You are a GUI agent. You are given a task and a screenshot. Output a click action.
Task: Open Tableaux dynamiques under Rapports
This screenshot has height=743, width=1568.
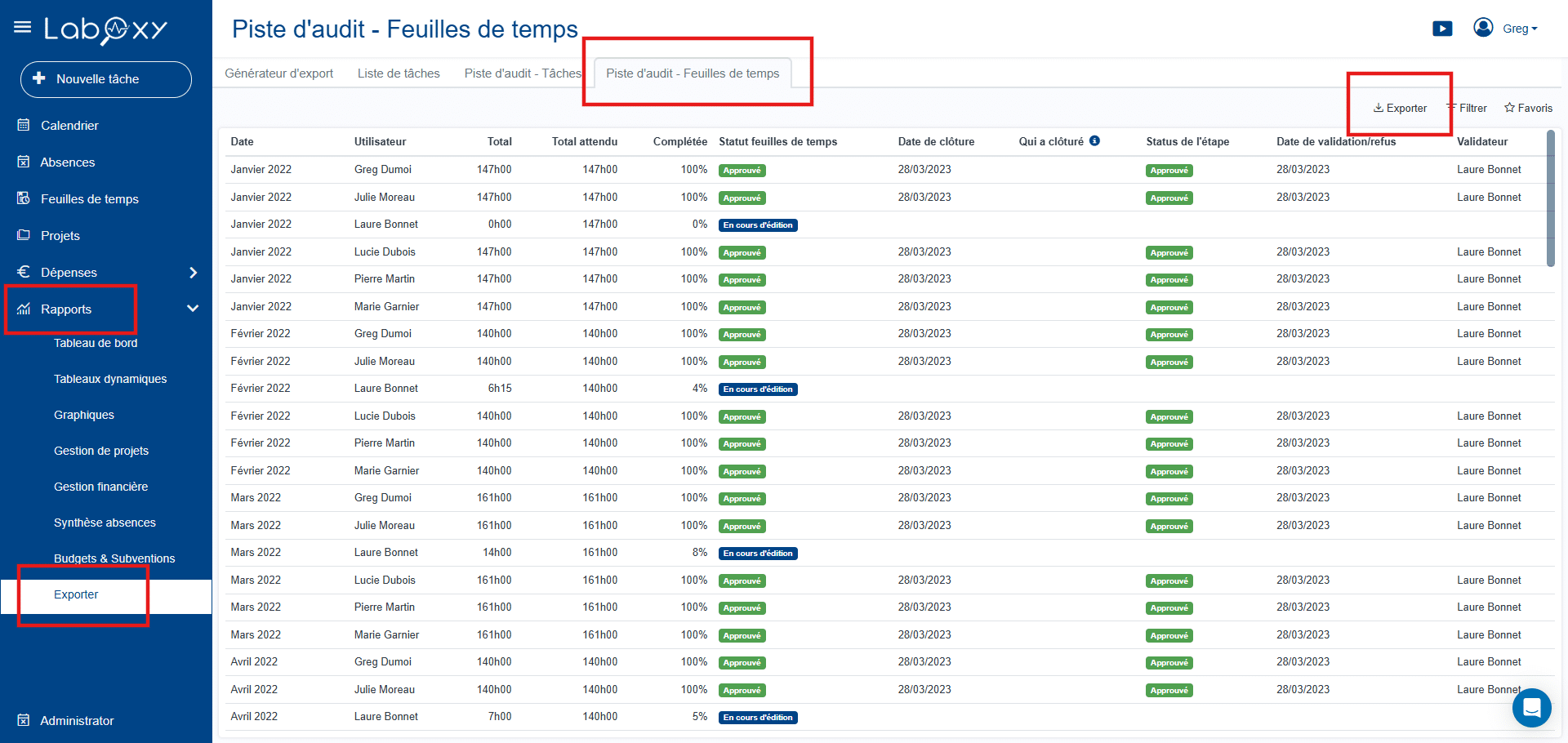tap(110, 379)
